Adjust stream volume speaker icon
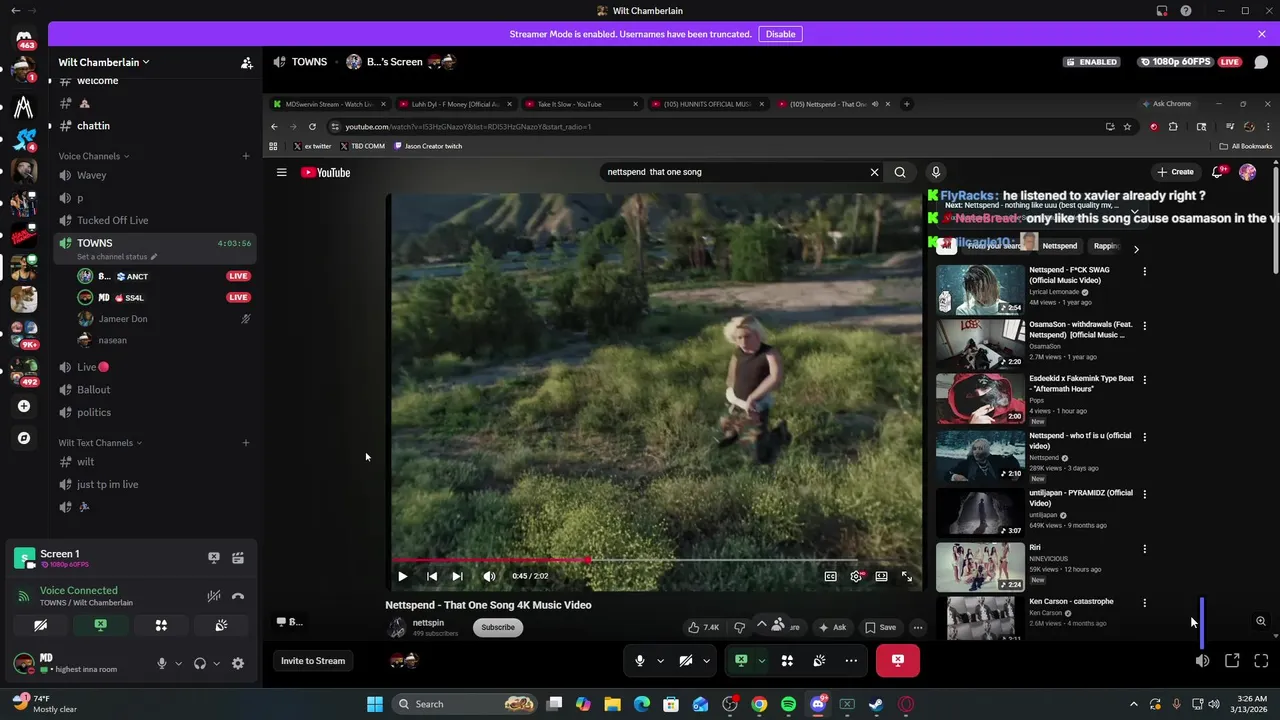This screenshot has width=1280, height=720. point(1202,661)
